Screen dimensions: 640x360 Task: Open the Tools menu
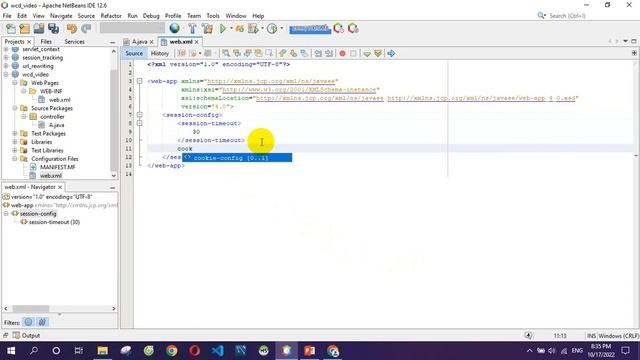pyautogui.click(x=213, y=16)
